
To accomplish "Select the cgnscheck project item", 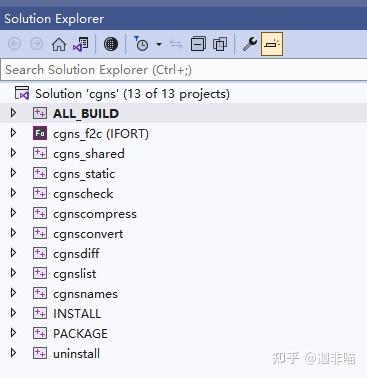I will coord(83,194).
